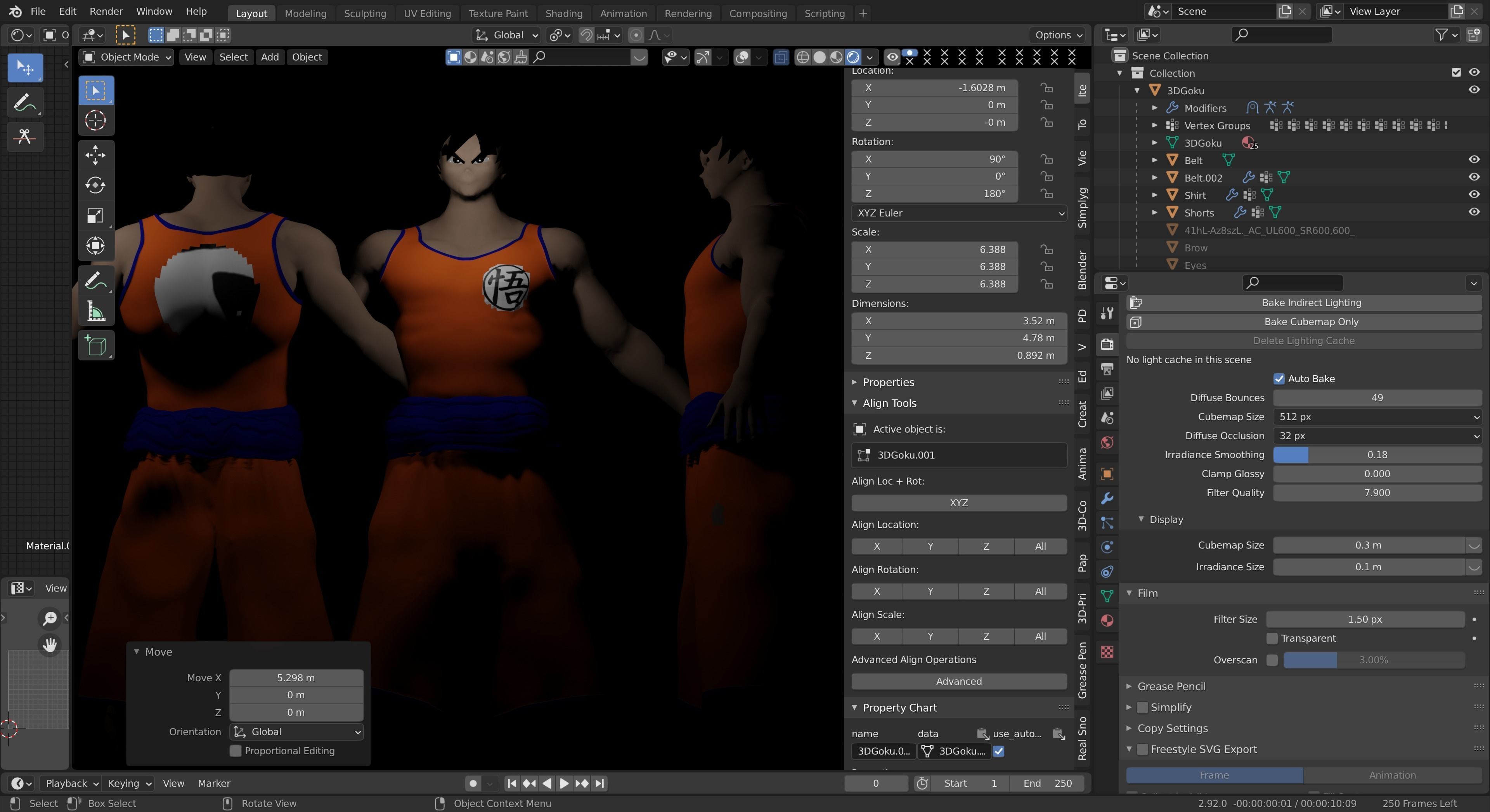Screen dimensions: 1490x812
Task: Open the Select menu in the viewport header
Action: [234, 57]
